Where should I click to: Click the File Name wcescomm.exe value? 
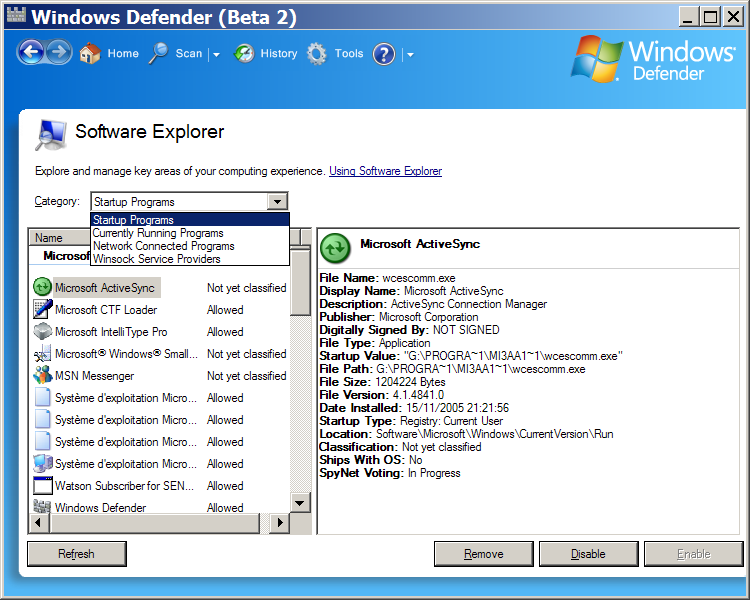tap(419, 278)
